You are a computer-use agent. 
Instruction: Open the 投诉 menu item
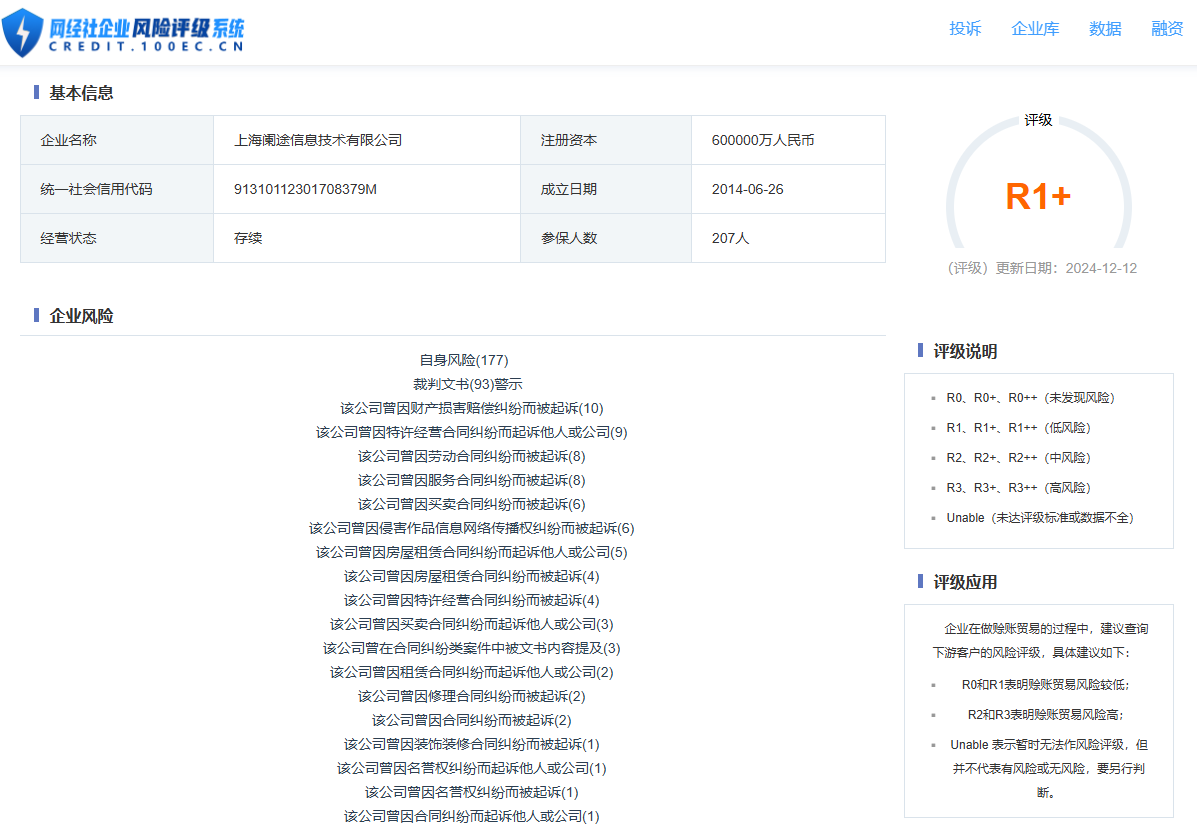(965, 29)
